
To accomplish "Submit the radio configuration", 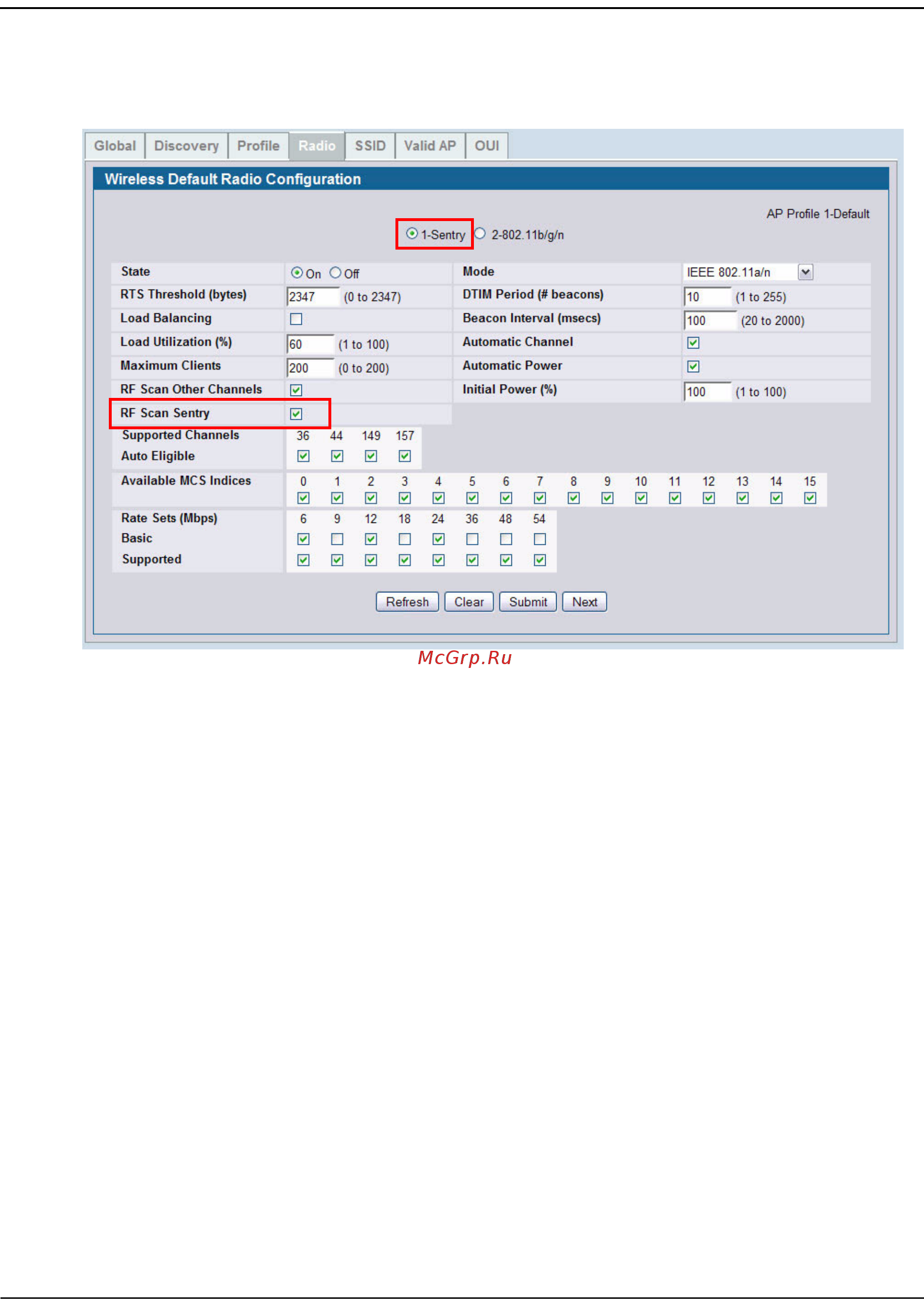I will (x=528, y=602).
